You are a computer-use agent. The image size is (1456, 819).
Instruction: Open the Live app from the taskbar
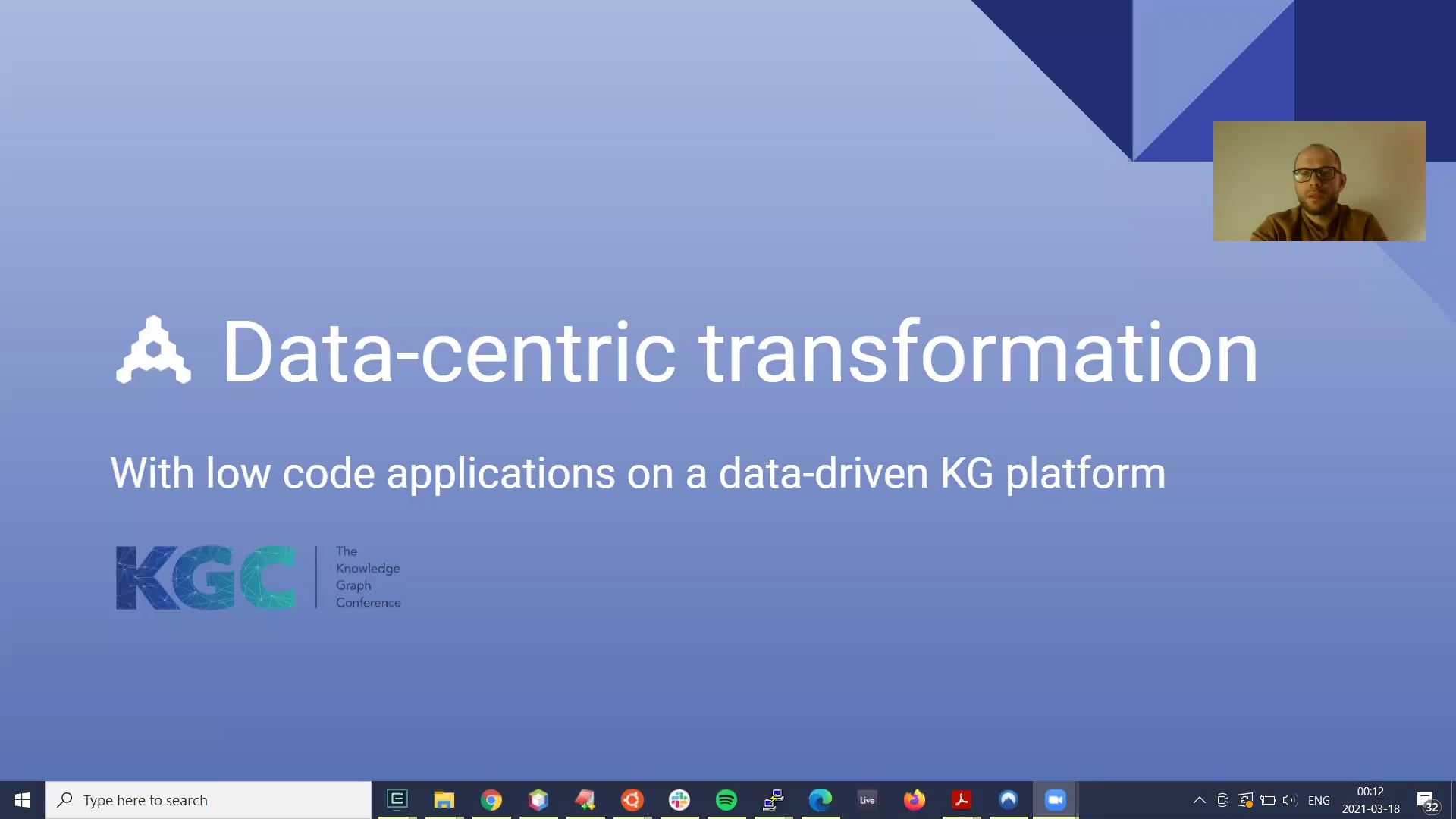point(868,799)
